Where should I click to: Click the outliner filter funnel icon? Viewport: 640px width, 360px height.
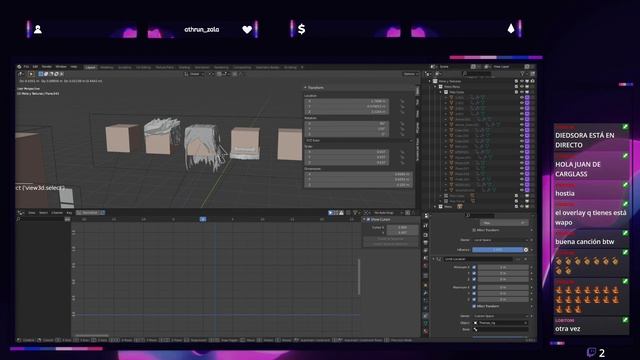point(522,74)
